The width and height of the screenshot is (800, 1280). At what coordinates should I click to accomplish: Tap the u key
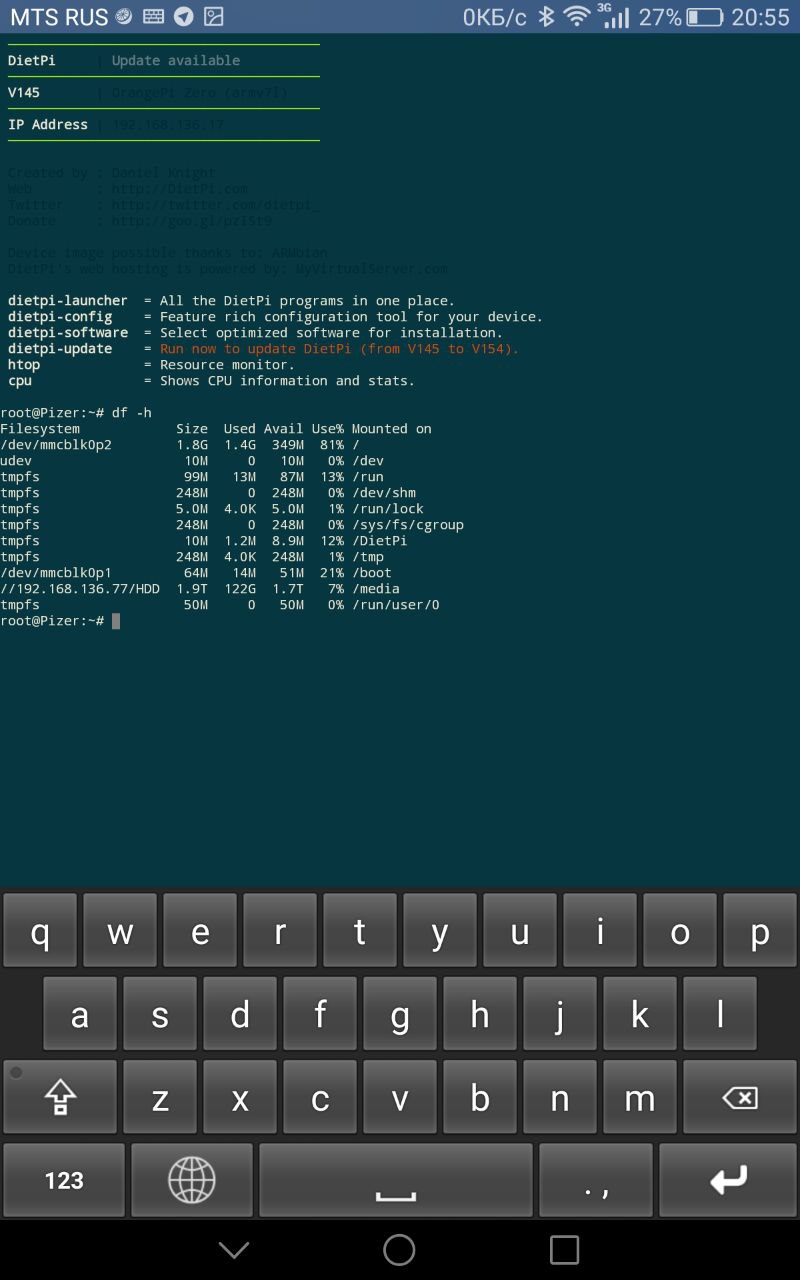click(x=520, y=931)
